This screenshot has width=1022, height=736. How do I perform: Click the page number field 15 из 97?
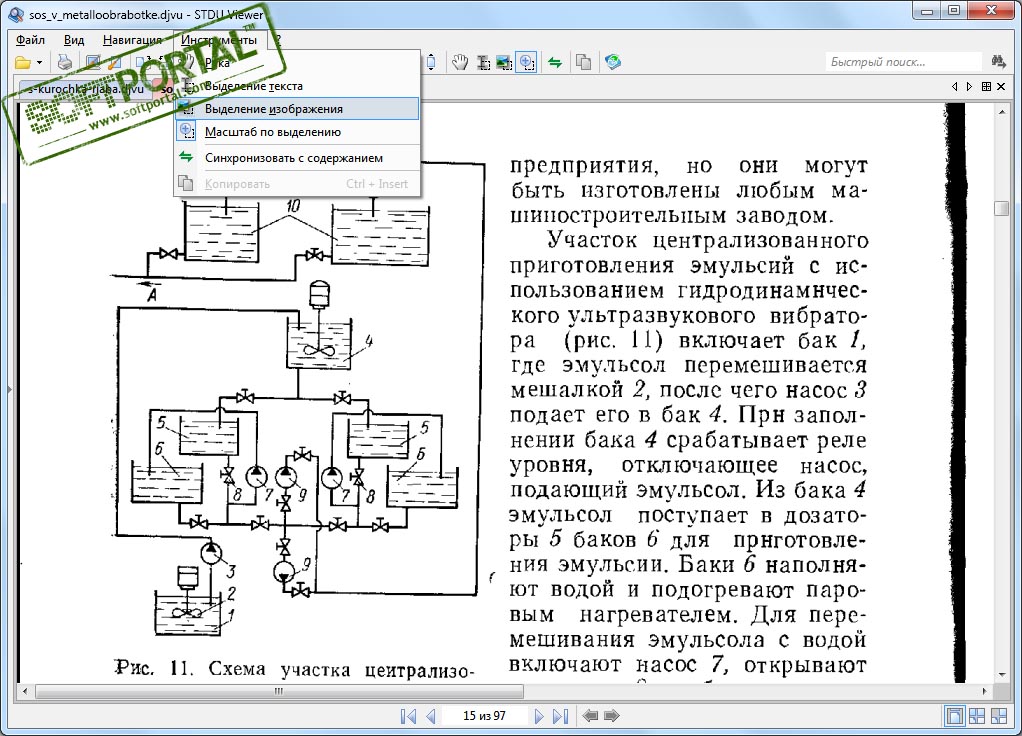pyautogui.click(x=484, y=716)
